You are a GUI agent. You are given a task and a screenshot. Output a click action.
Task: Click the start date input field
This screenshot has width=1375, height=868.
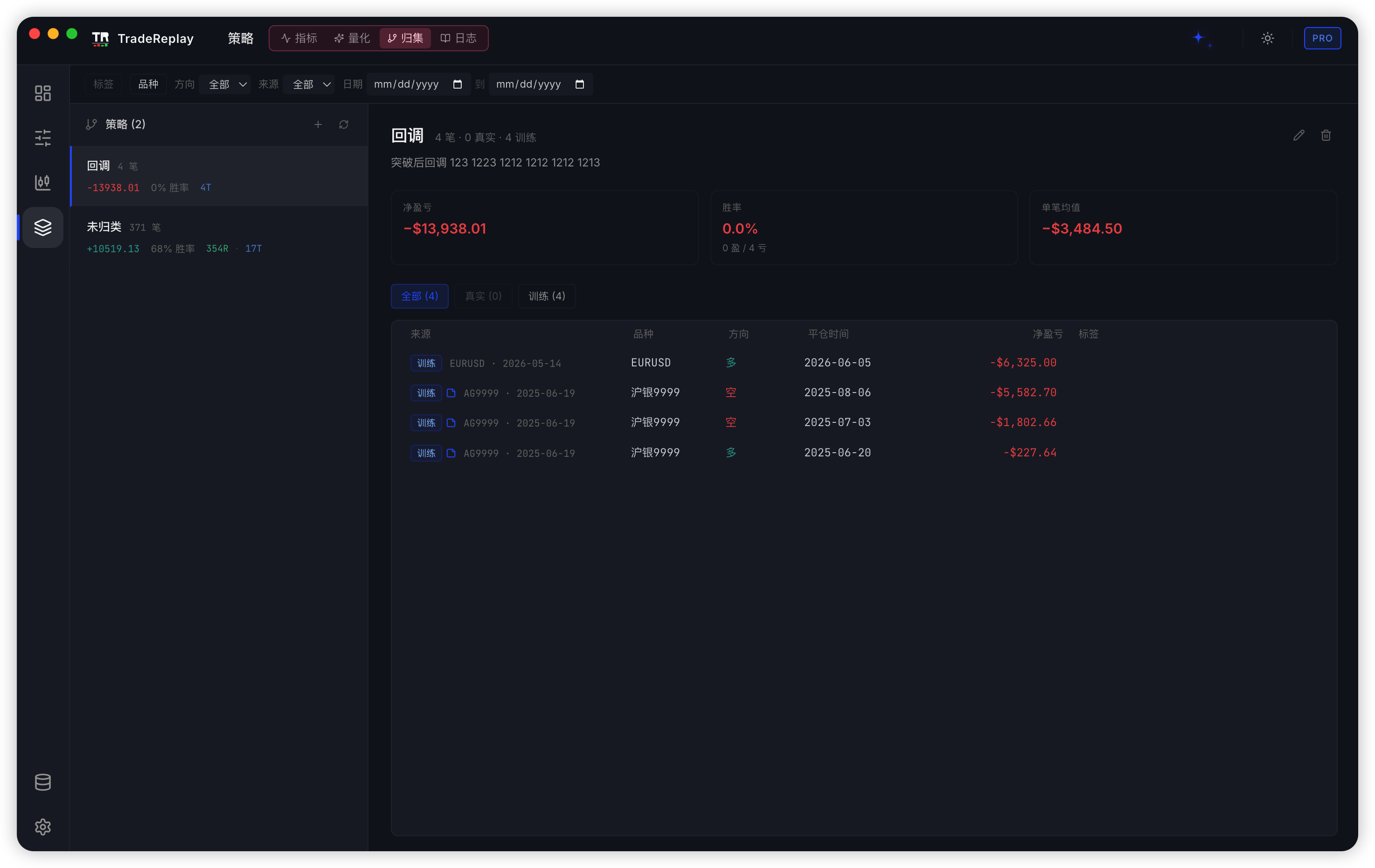[418, 84]
